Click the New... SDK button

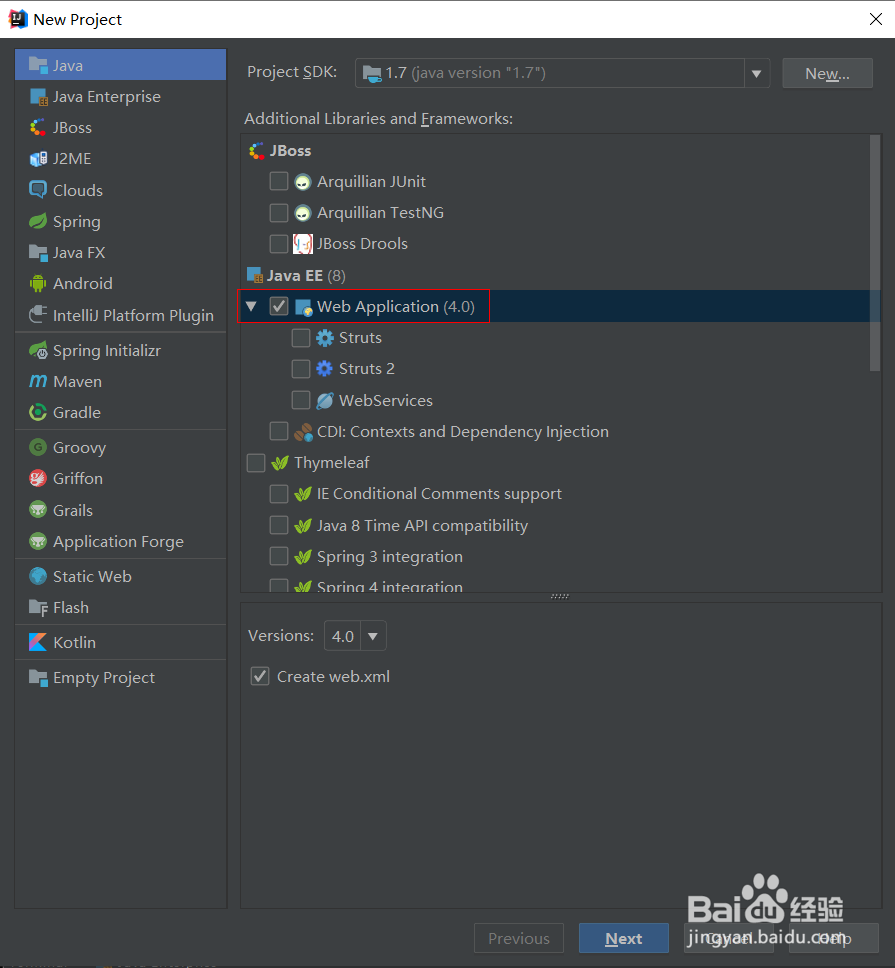tap(827, 73)
